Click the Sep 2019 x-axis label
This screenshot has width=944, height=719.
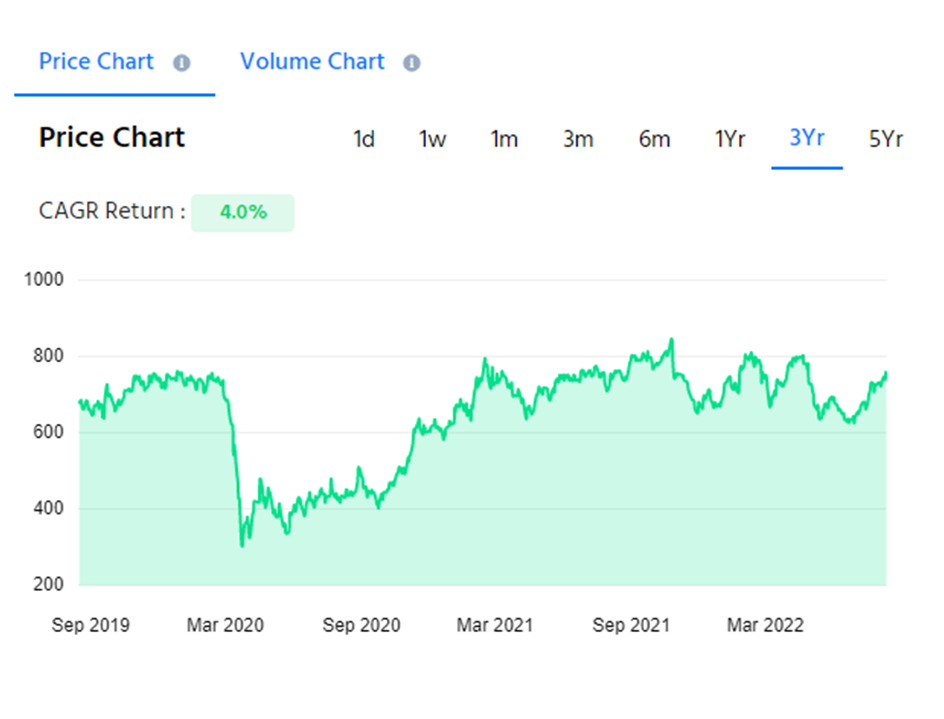pyautogui.click(x=91, y=626)
